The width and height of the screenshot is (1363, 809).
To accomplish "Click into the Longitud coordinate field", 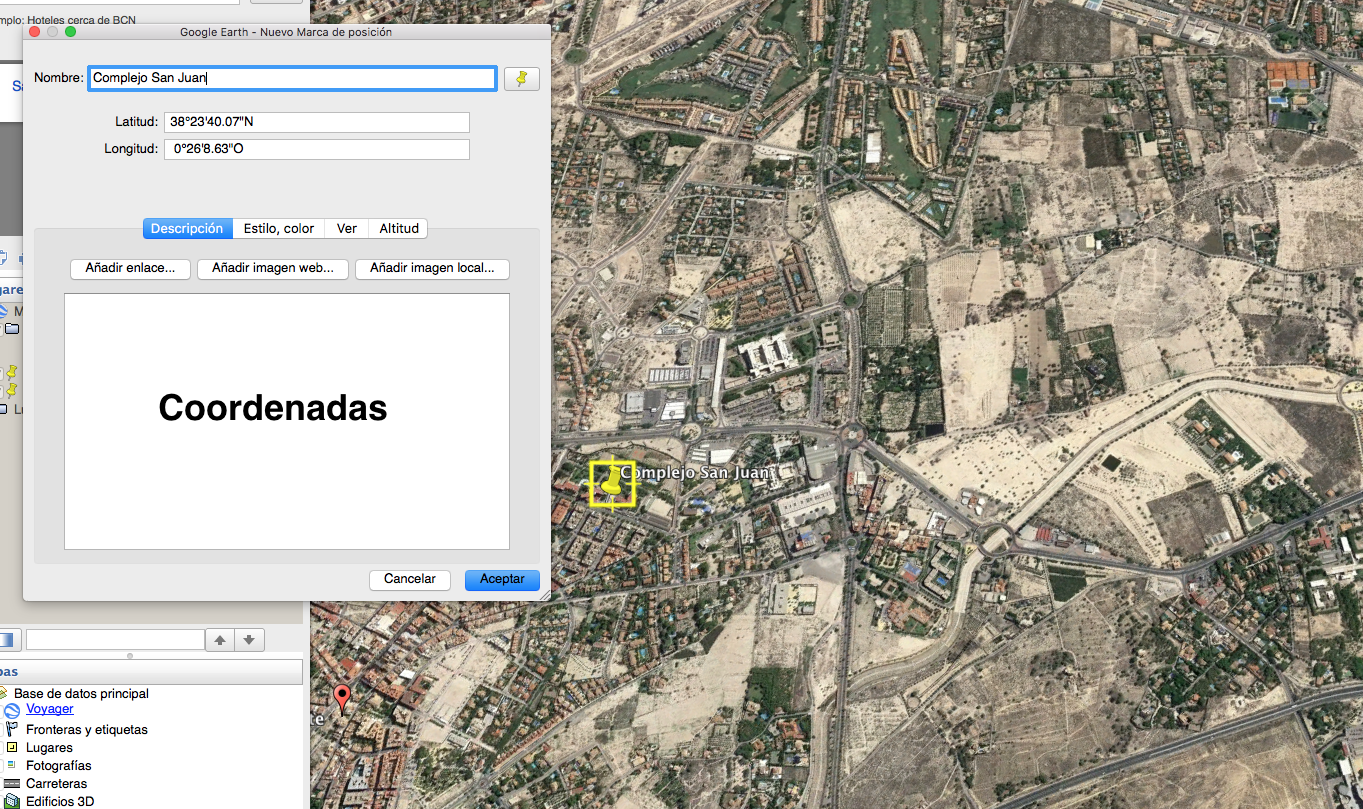I will tap(316, 149).
